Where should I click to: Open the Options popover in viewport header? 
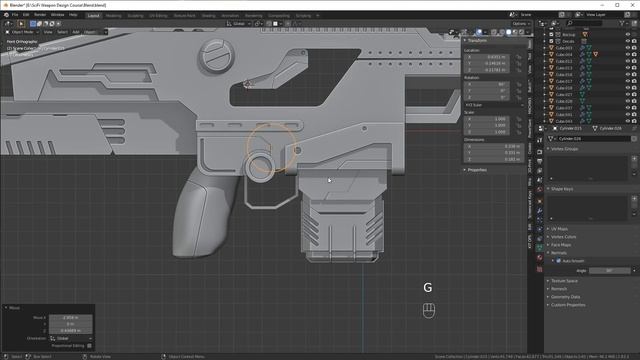tap(521, 24)
